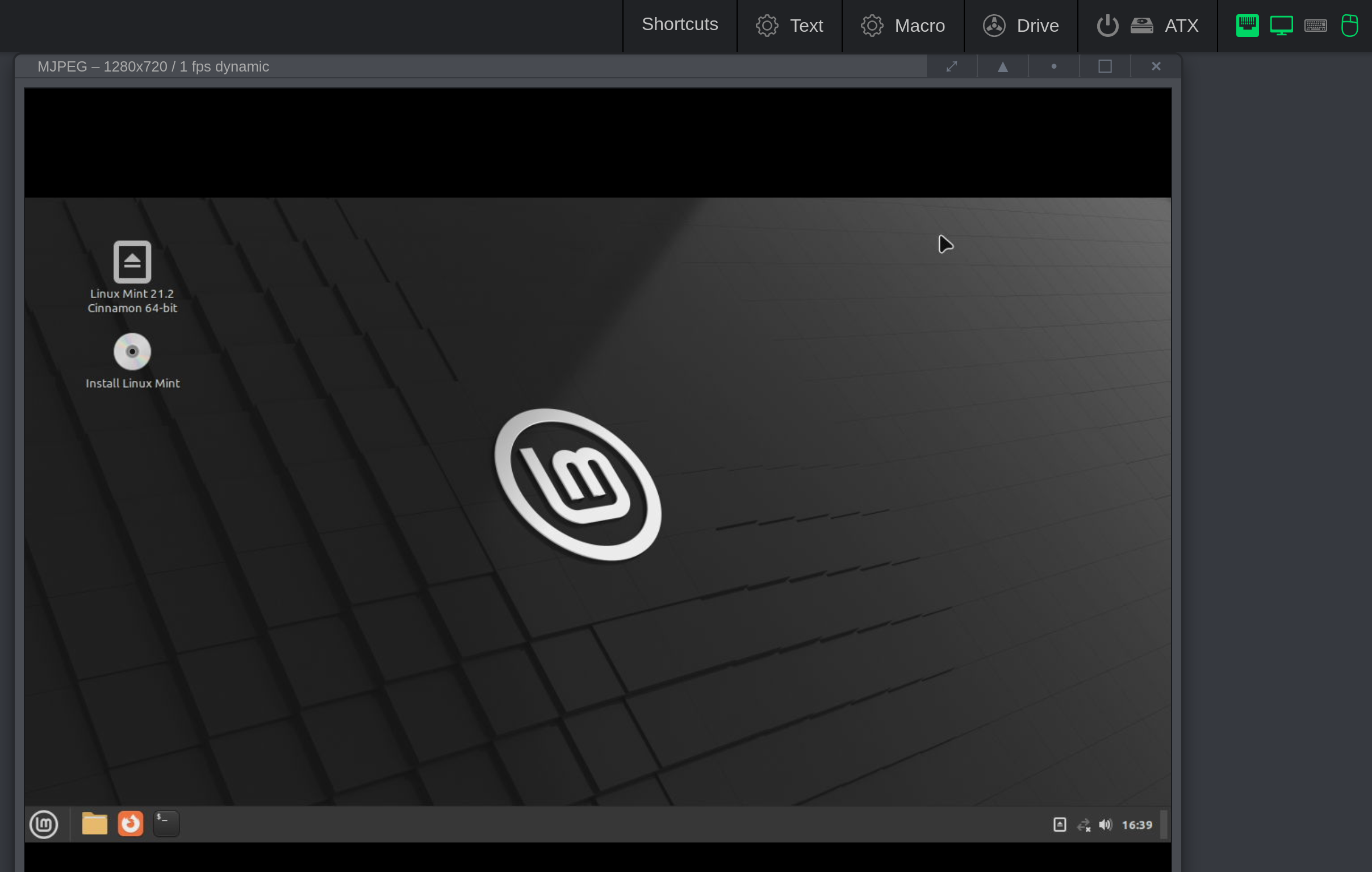This screenshot has width=1372, height=872.
Task: Click the gray keyboard status icon
Action: pos(1315,26)
